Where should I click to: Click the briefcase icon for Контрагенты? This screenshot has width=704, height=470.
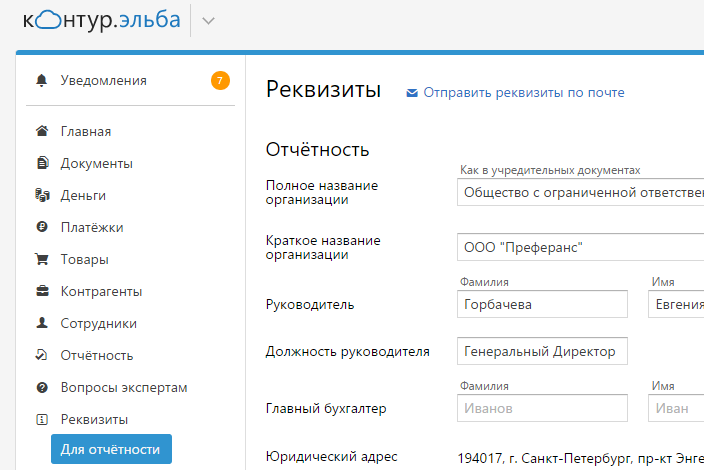42,291
